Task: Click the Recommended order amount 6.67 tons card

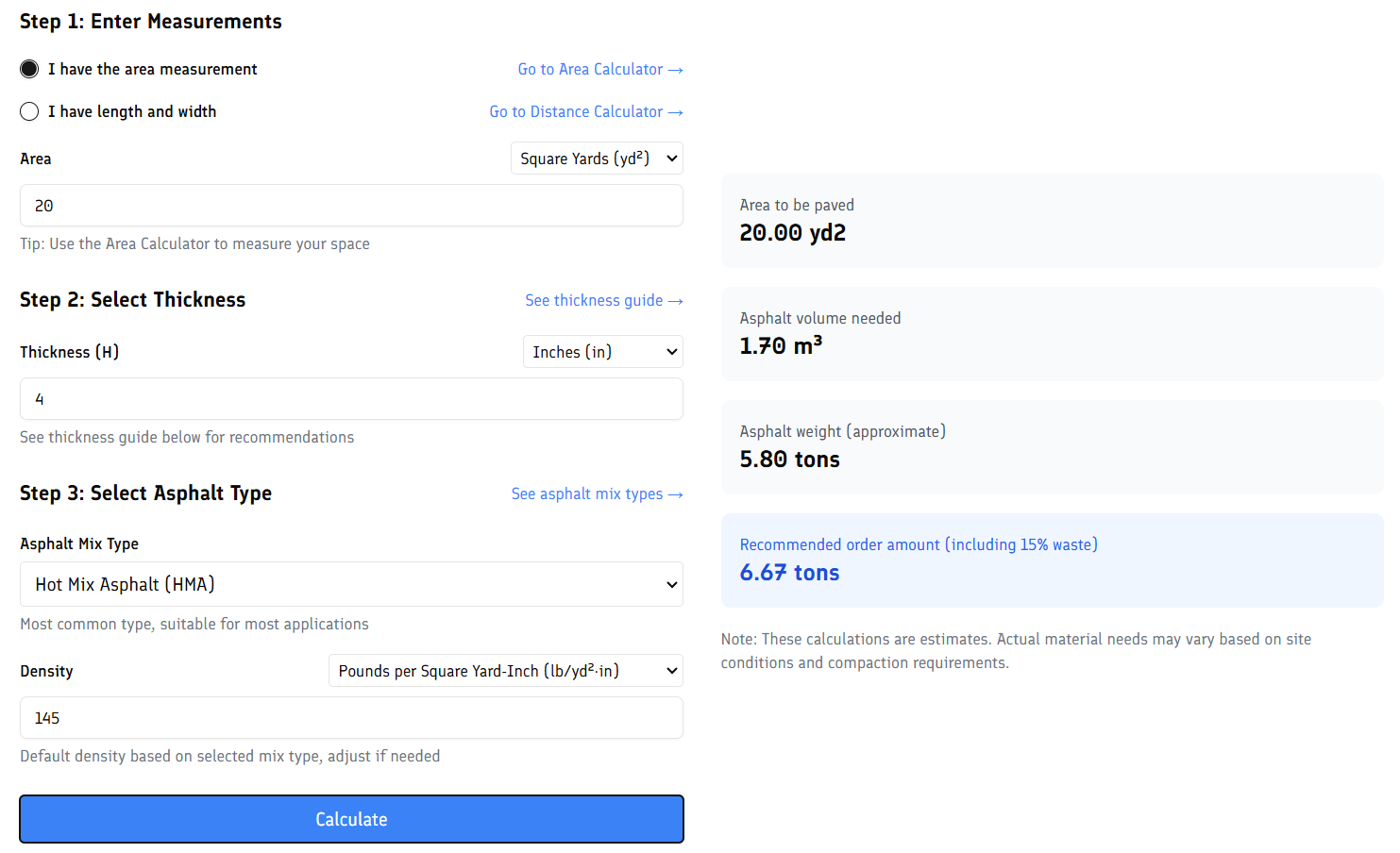Action: tap(1052, 560)
